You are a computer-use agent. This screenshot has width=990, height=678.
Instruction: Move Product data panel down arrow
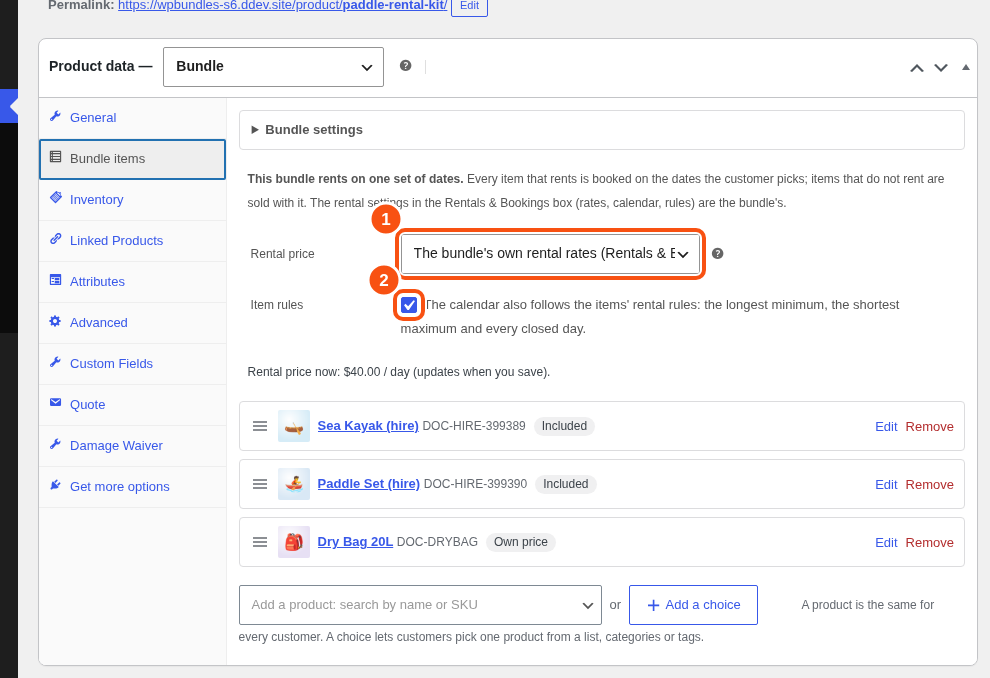click(x=941, y=68)
